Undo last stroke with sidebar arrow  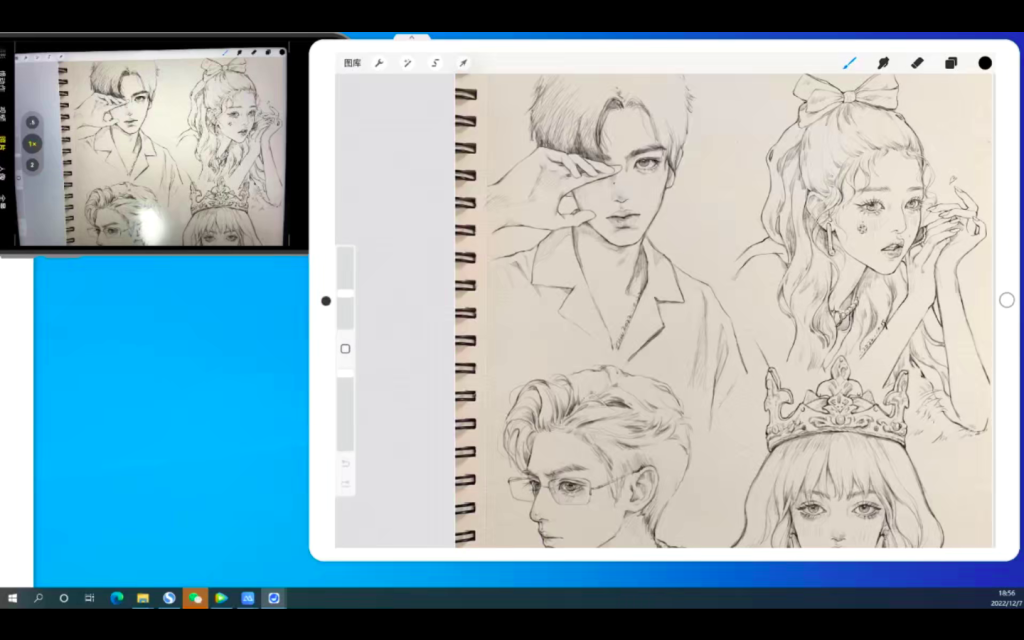345,463
